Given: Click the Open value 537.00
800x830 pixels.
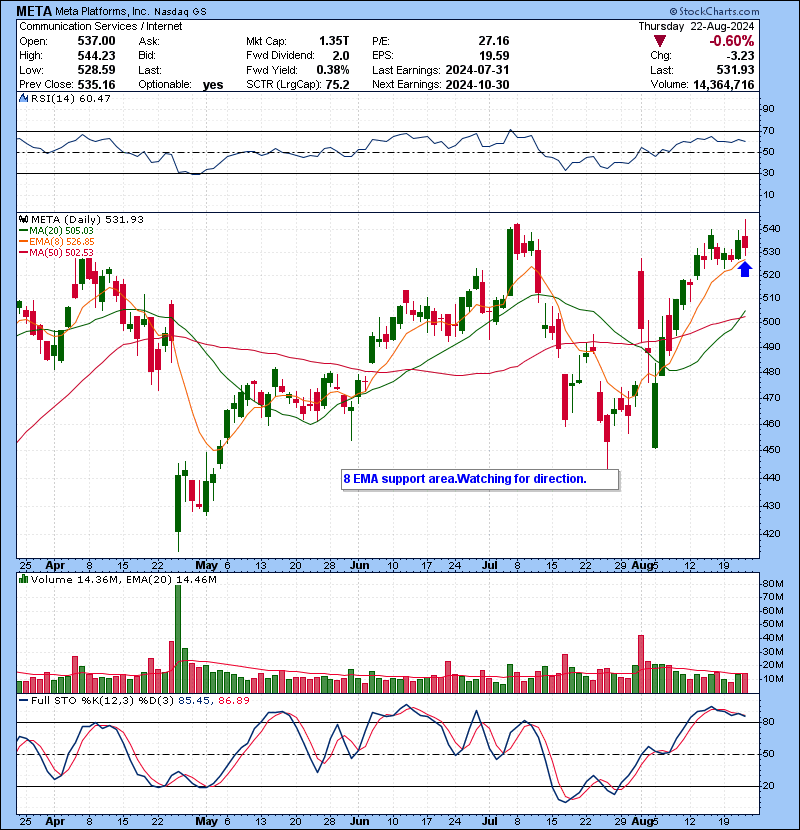Looking at the screenshot, I should (96, 41).
